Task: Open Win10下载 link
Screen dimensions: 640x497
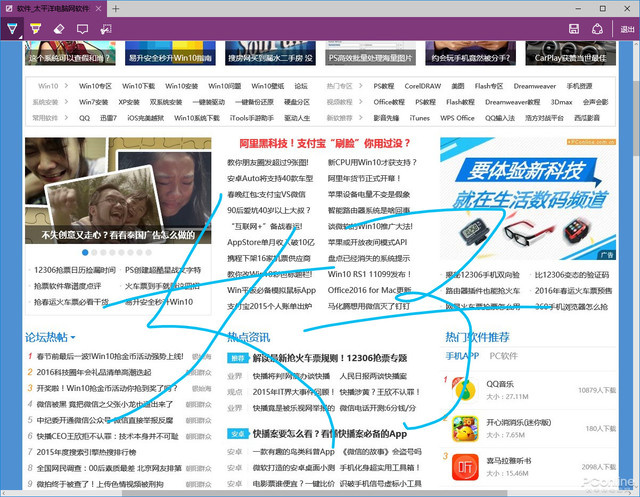Action: tap(138, 86)
